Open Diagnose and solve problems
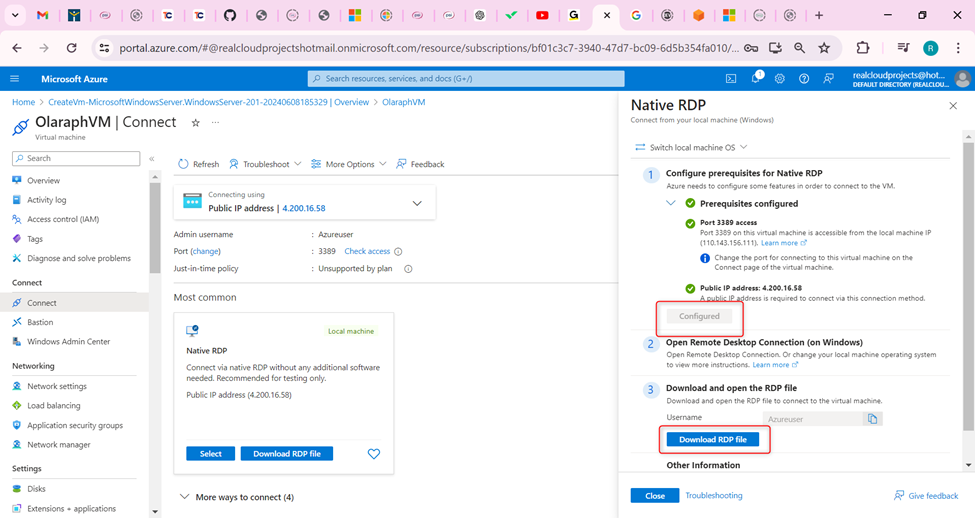This screenshot has width=975, height=518. pyautogui.click(x=78, y=258)
